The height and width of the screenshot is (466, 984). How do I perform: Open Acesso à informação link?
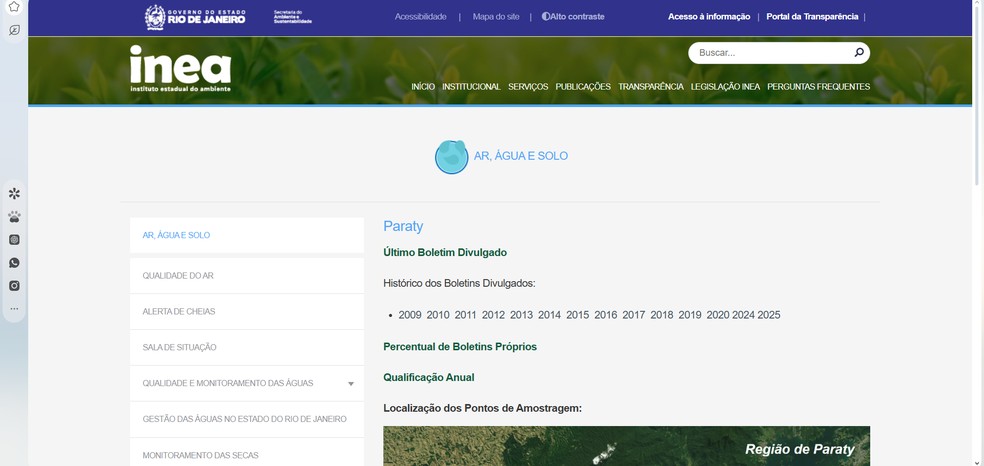(x=709, y=17)
